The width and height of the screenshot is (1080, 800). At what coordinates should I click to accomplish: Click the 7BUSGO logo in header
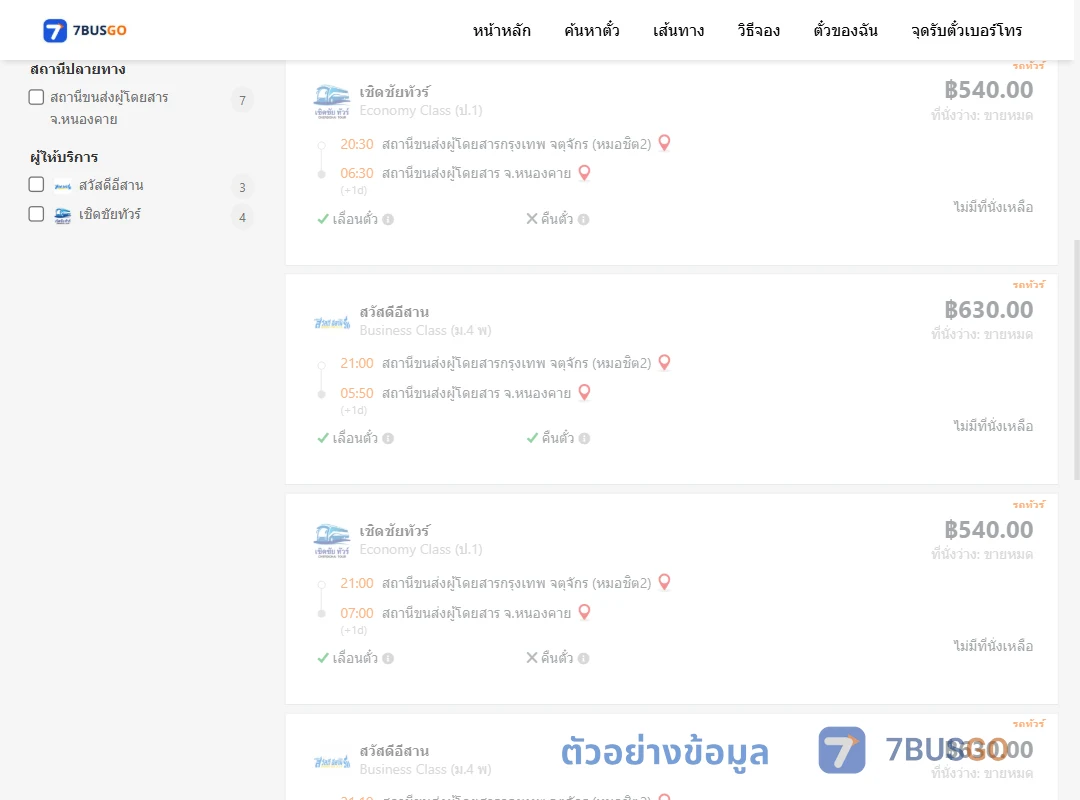85,30
